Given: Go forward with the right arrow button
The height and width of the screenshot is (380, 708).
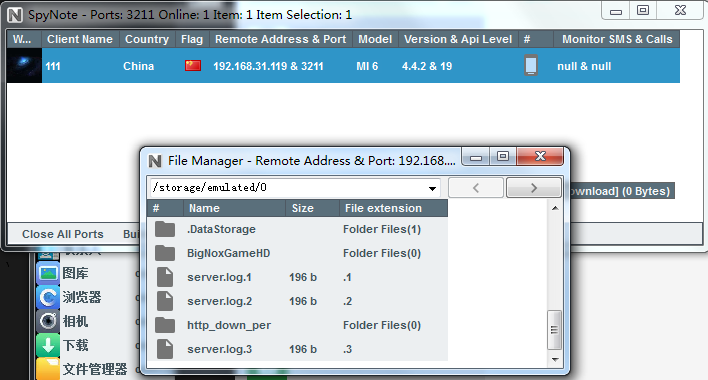Looking at the screenshot, I should 534,188.
